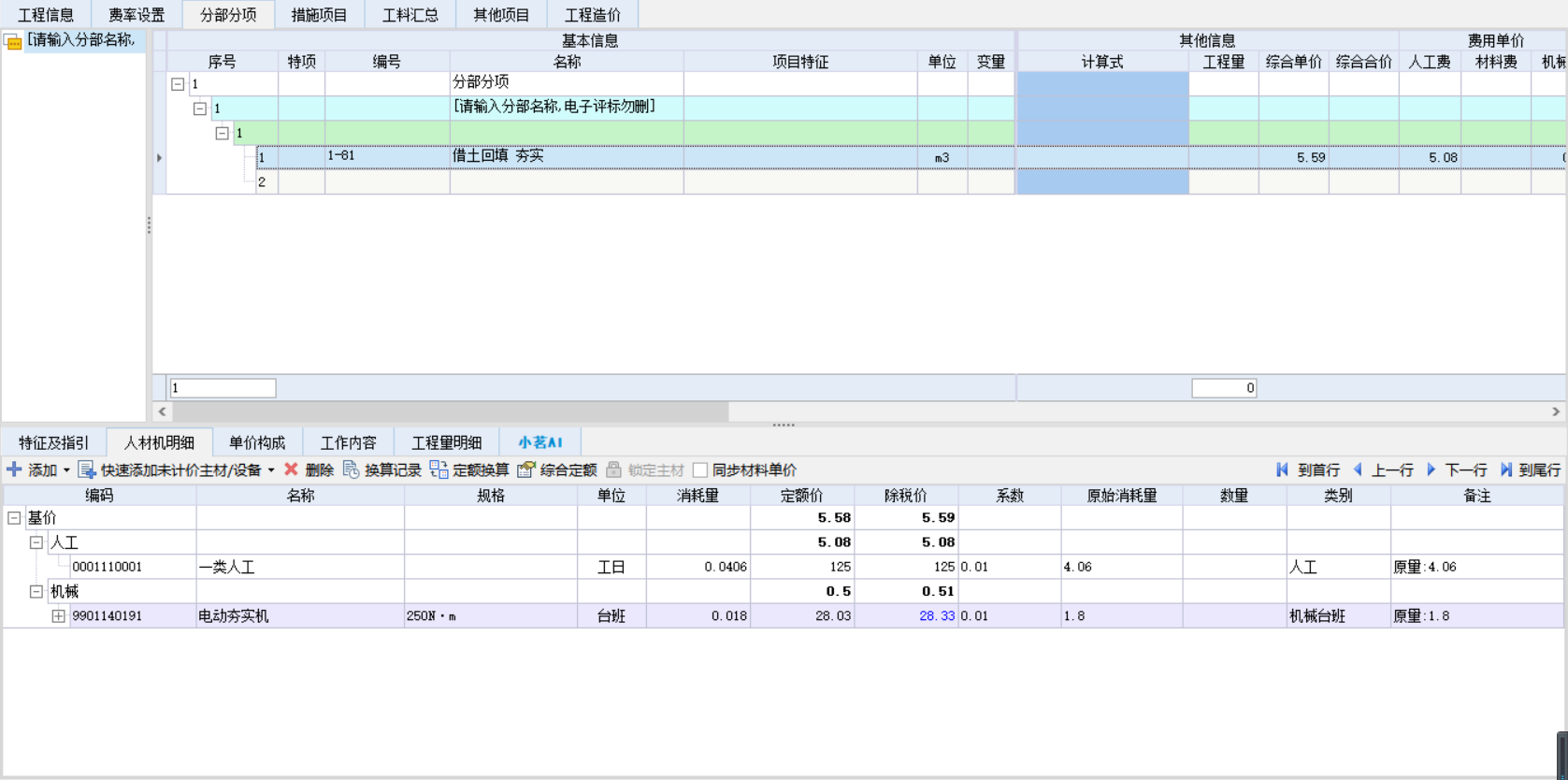Open the 措施项目 tab
Image resolution: width=1568 pixels, height=780 pixels.
tap(319, 15)
